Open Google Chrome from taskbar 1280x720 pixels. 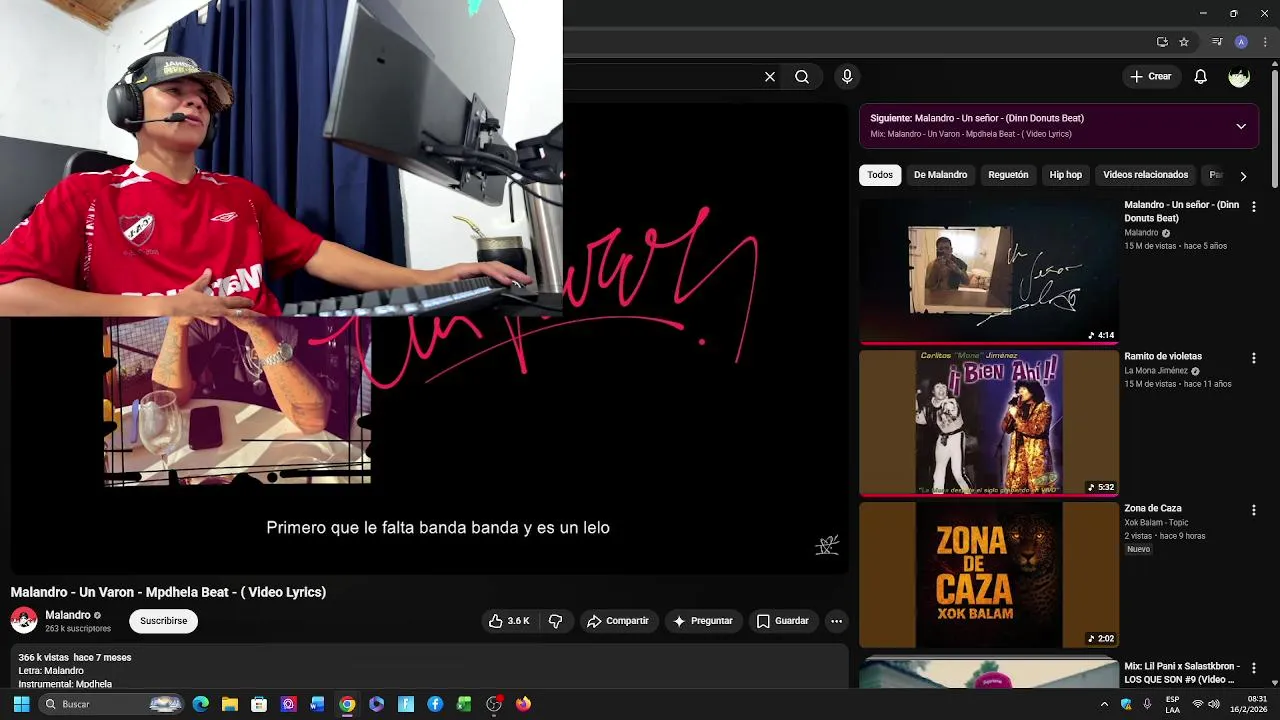(x=347, y=704)
